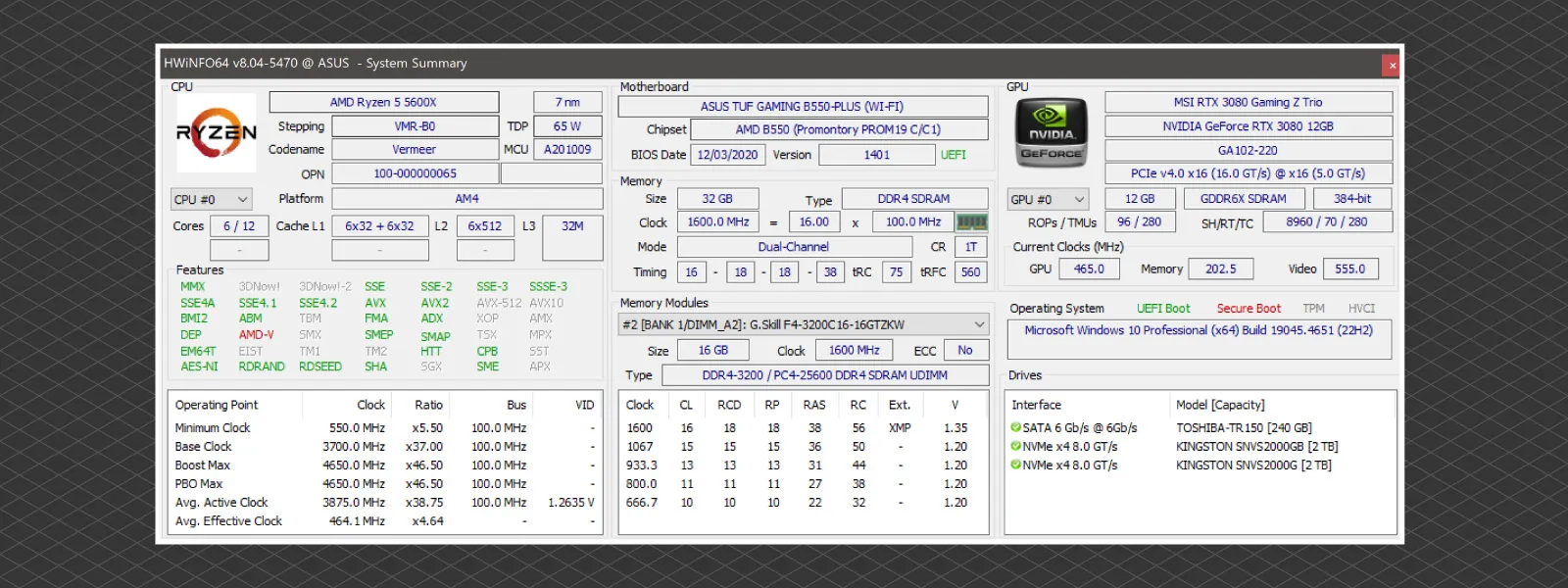Image resolution: width=1568 pixels, height=588 pixels.
Task: Select the VMR-B0 stepping field
Action: [x=415, y=126]
